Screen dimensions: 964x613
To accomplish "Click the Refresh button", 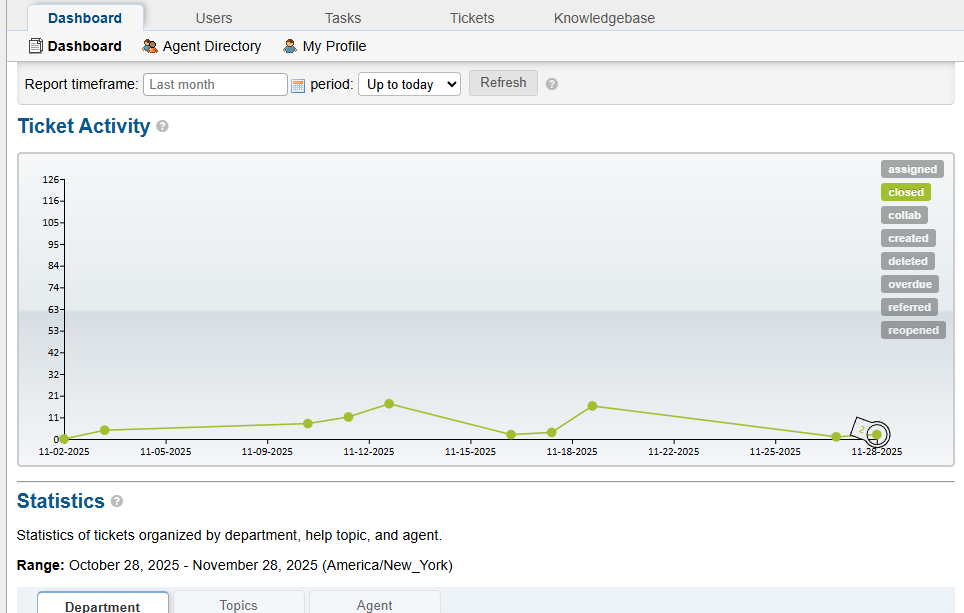I will tap(503, 83).
